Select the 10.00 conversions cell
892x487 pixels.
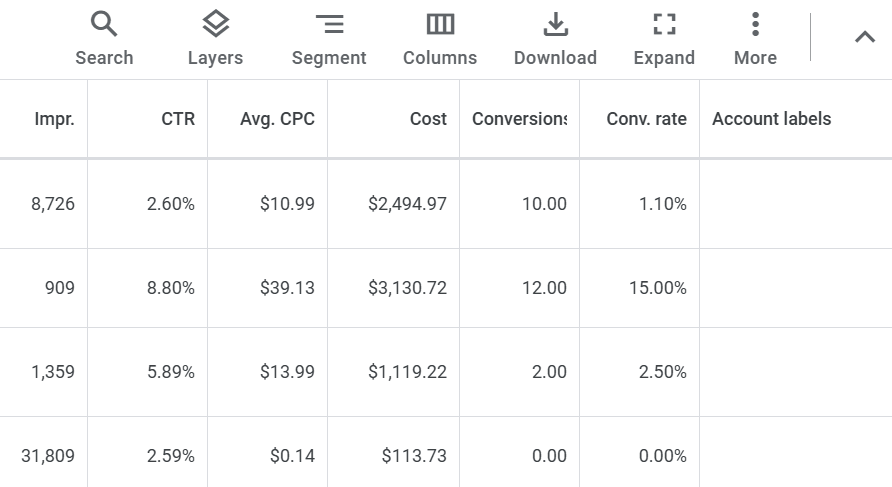pos(519,204)
